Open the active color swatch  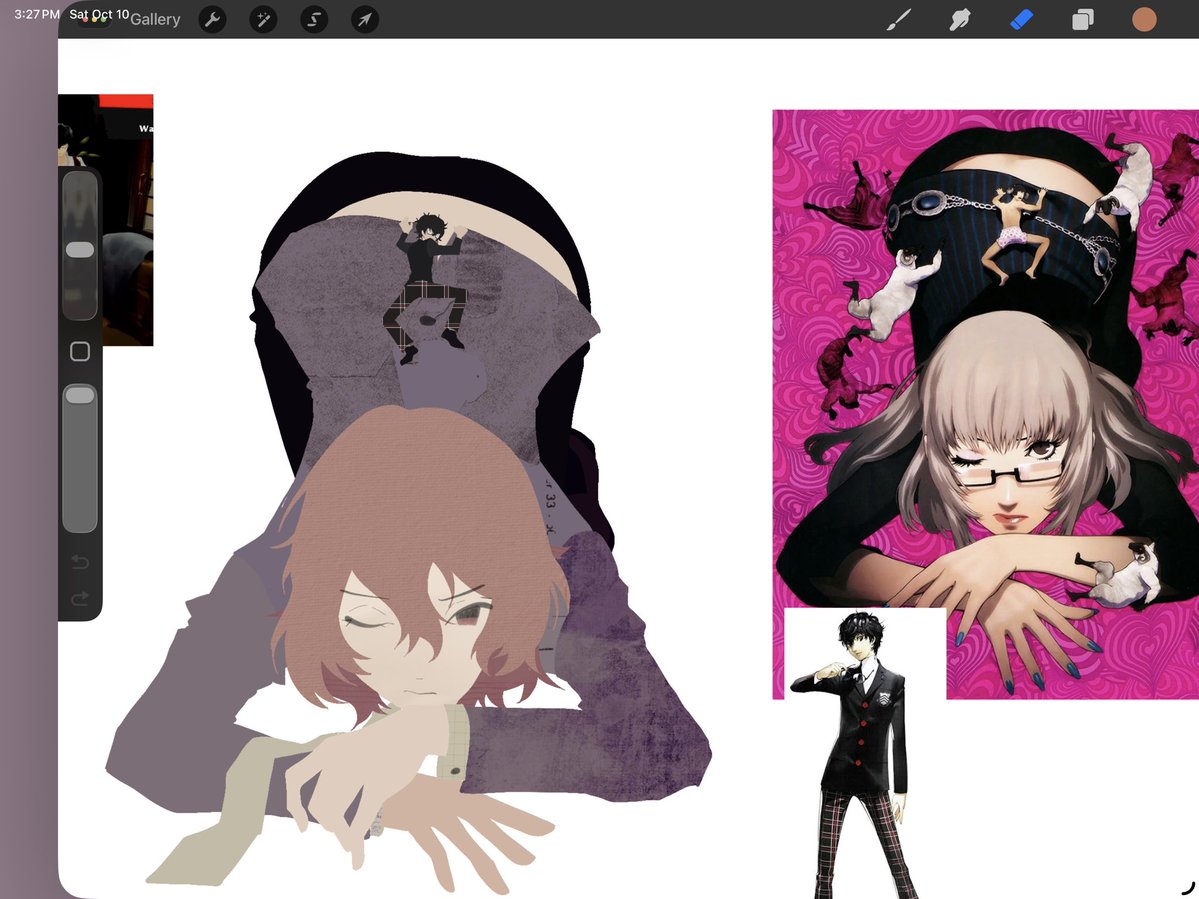coord(1144,20)
